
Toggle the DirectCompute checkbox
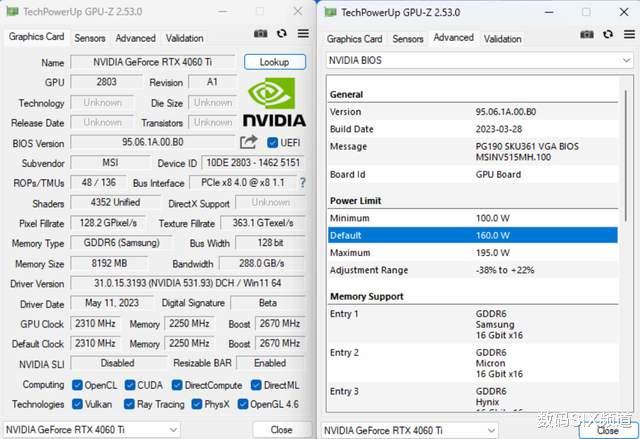click(x=177, y=385)
